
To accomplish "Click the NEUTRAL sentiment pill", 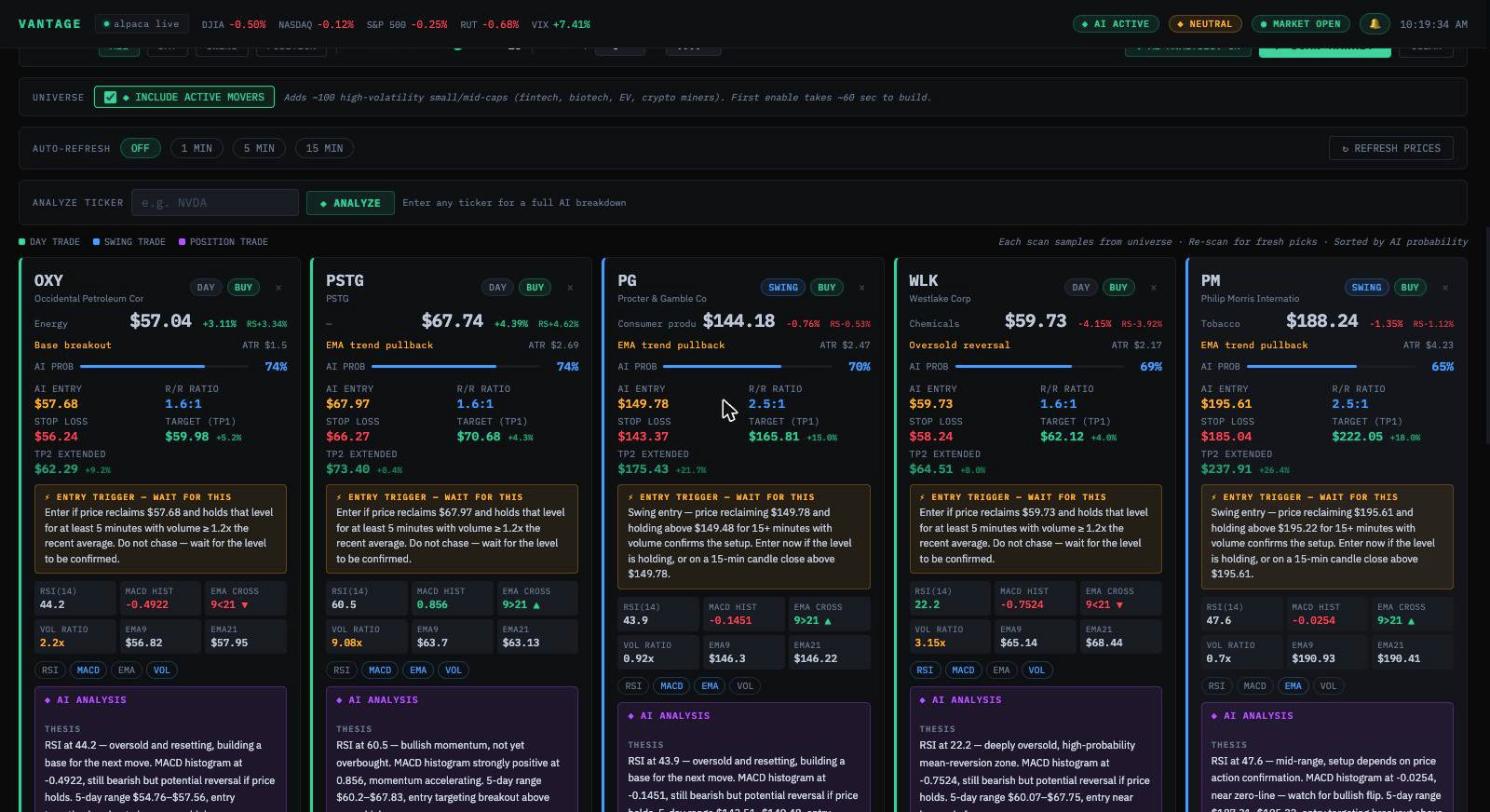I will pyautogui.click(x=1205, y=24).
